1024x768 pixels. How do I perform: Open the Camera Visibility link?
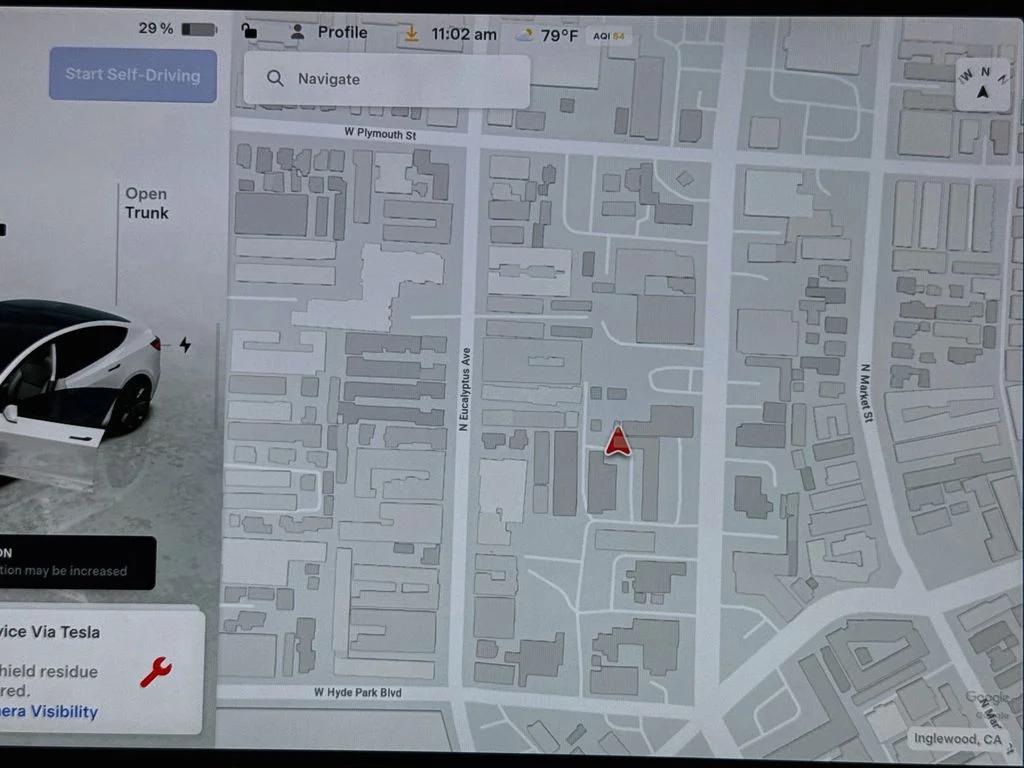point(49,711)
